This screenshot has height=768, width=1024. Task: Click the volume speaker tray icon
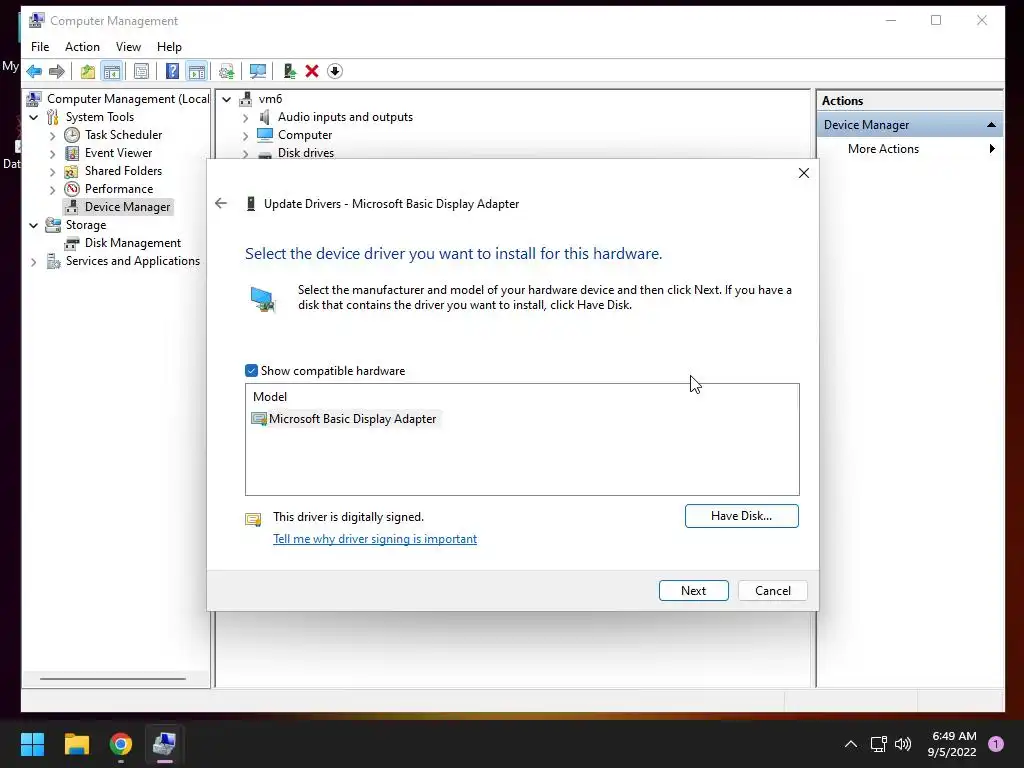point(903,744)
